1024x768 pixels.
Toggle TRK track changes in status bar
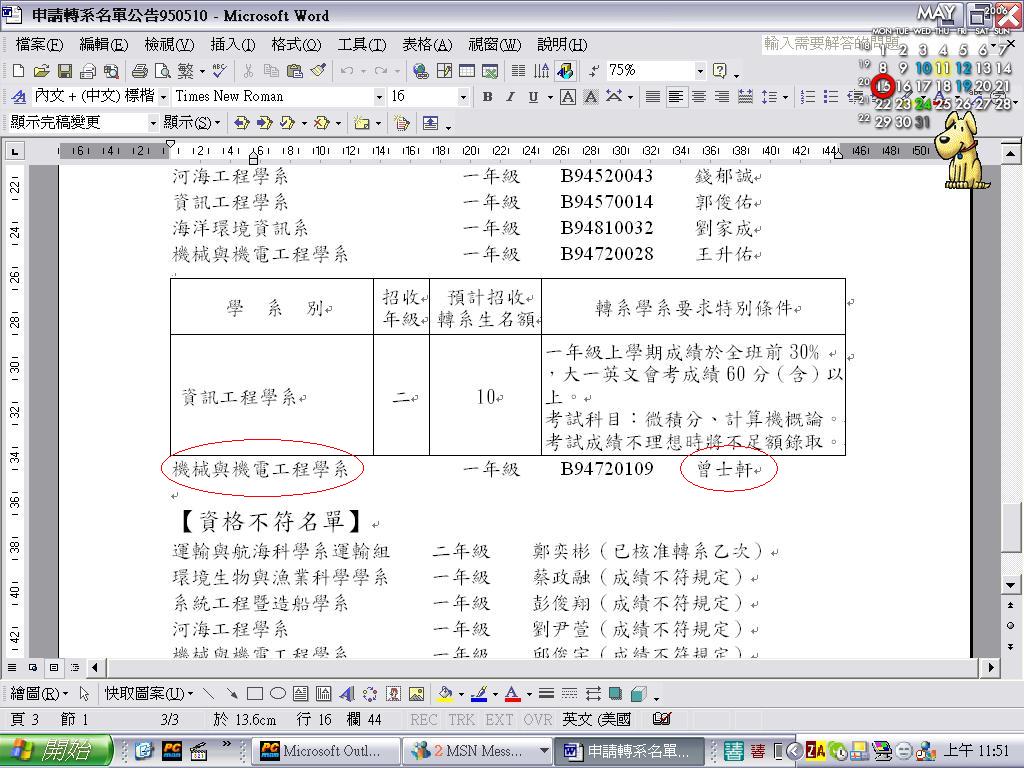click(462, 720)
